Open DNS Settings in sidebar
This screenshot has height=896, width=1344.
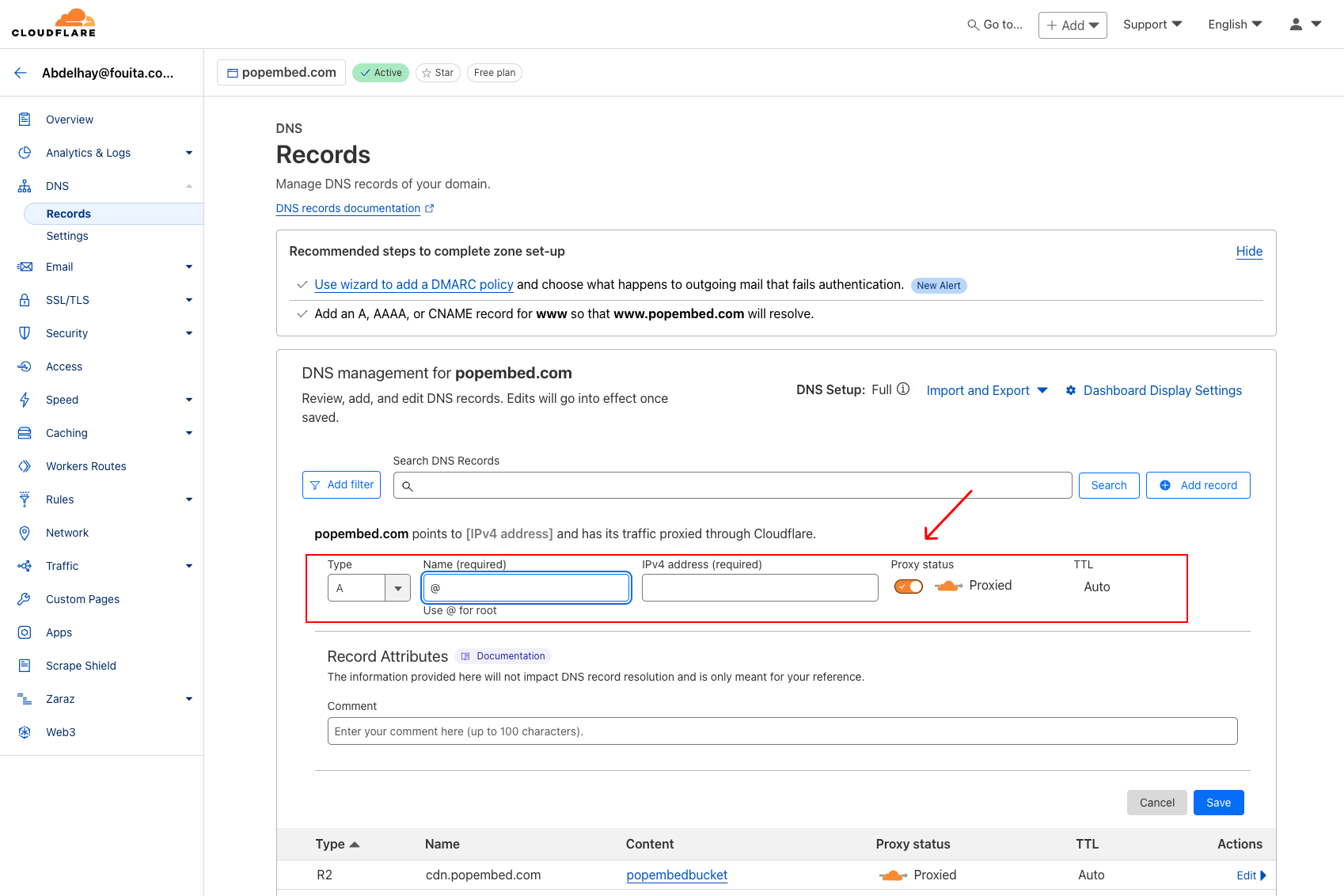click(x=67, y=236)
